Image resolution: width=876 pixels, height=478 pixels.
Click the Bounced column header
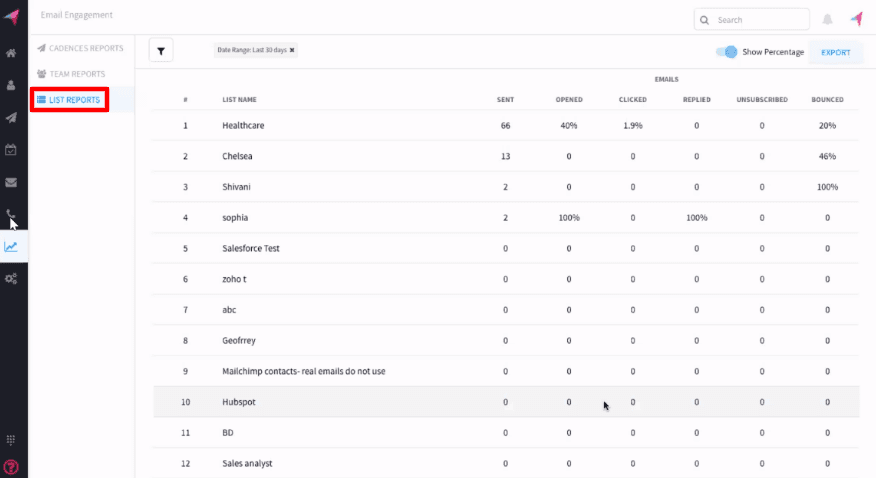pos(827,99)
